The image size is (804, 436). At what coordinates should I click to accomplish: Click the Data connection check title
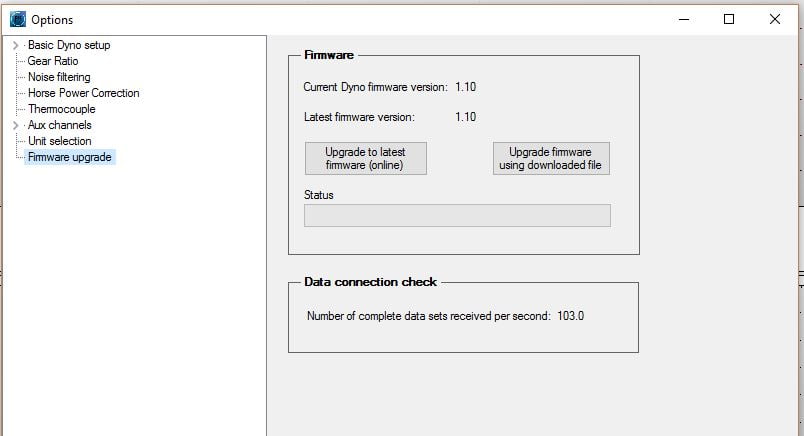click(370, 282)
